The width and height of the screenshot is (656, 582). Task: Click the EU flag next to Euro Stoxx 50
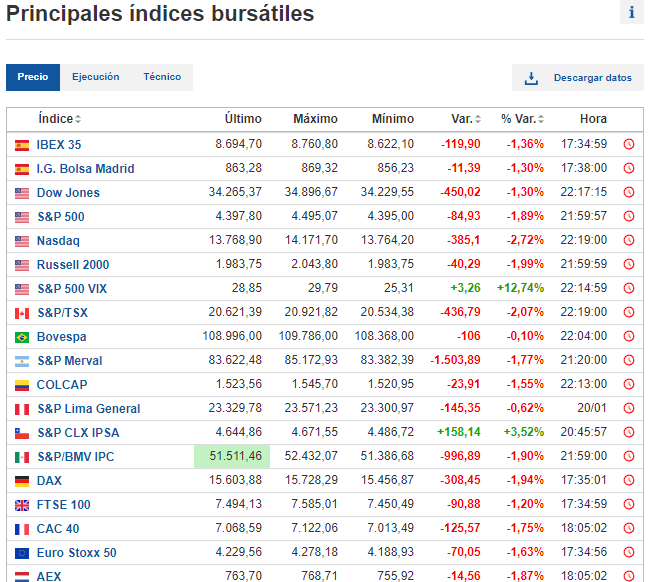click(22, 554)
